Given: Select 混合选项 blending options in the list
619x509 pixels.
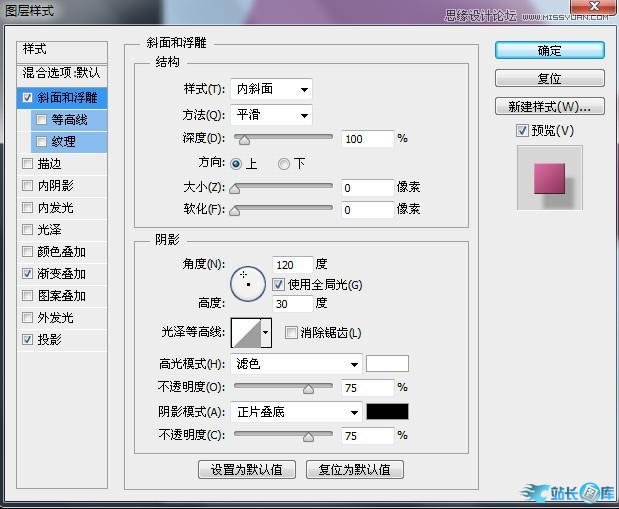Looking at the screenshot, I should (x=62, y=73).
